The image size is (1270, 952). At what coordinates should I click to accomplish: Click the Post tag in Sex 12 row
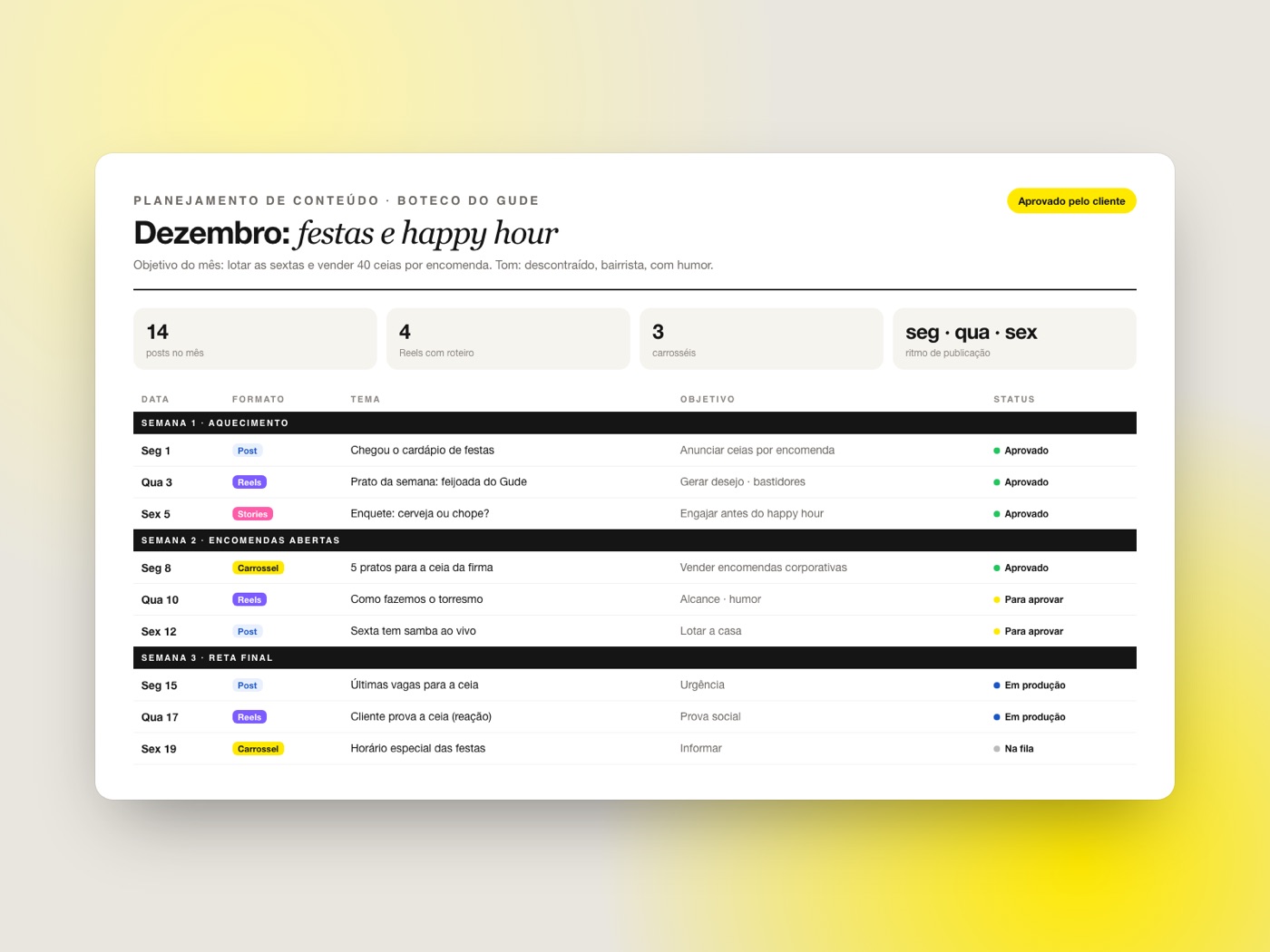coord(247,632)
